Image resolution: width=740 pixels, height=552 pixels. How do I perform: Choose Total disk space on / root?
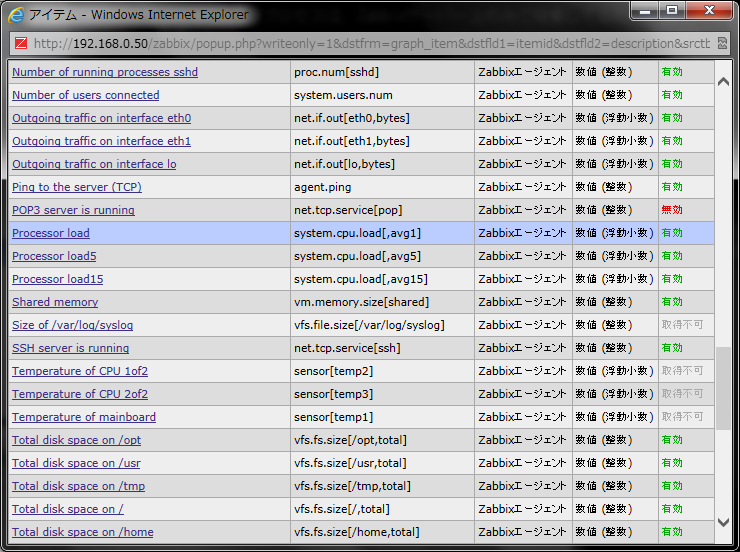pyautogui.click(x=68, y=509)
